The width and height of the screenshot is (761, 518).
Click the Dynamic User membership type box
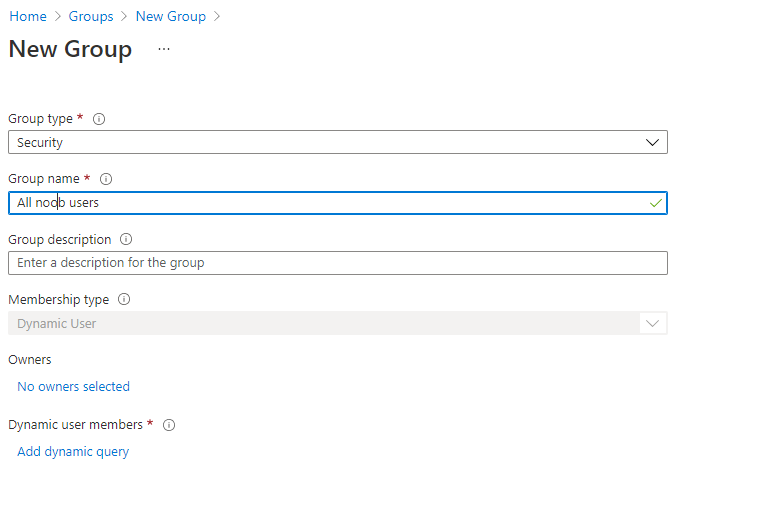338,323
